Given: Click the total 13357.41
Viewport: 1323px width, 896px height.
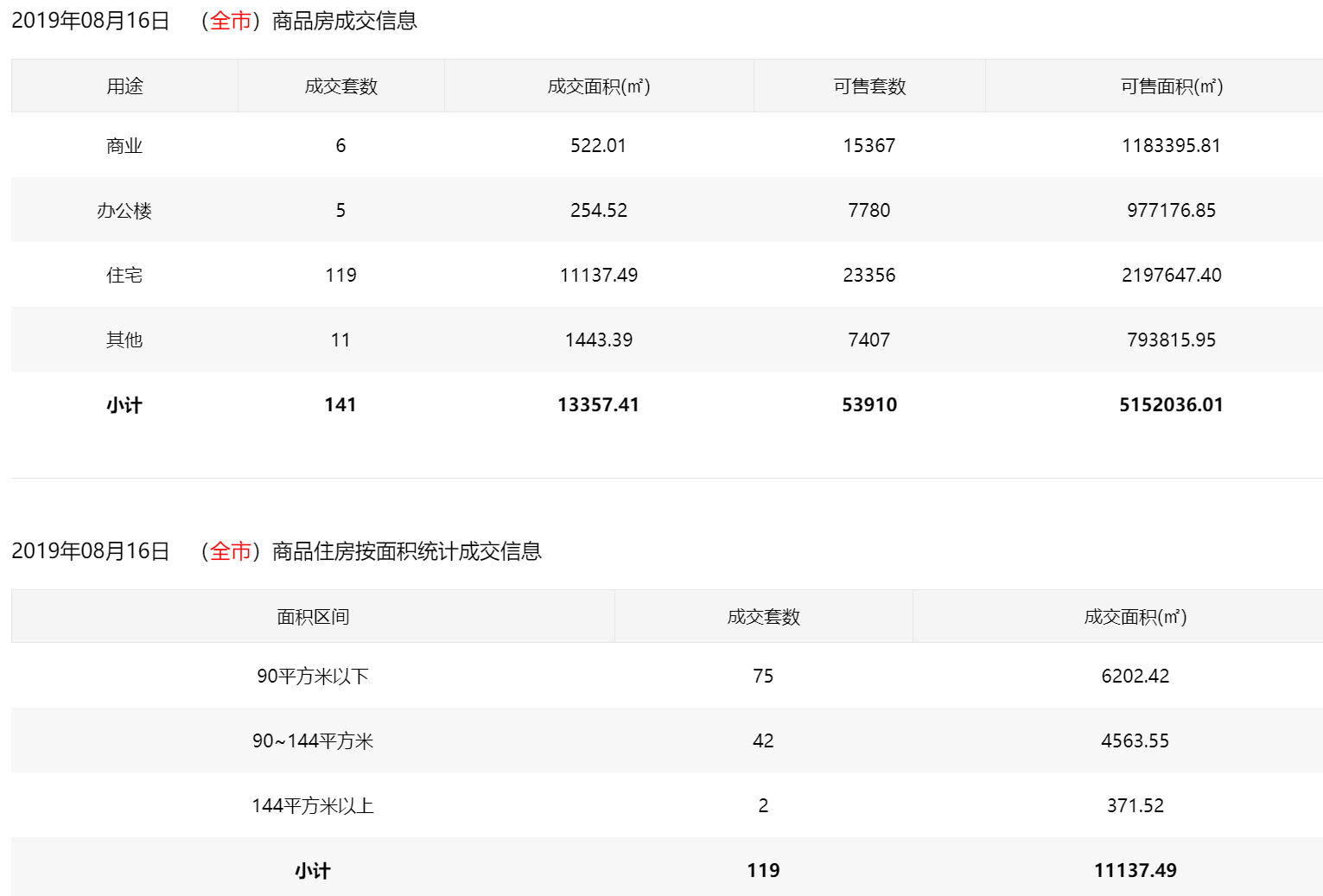Looking at the screenshot, I should pyautogui.click(x=599, y=404).
